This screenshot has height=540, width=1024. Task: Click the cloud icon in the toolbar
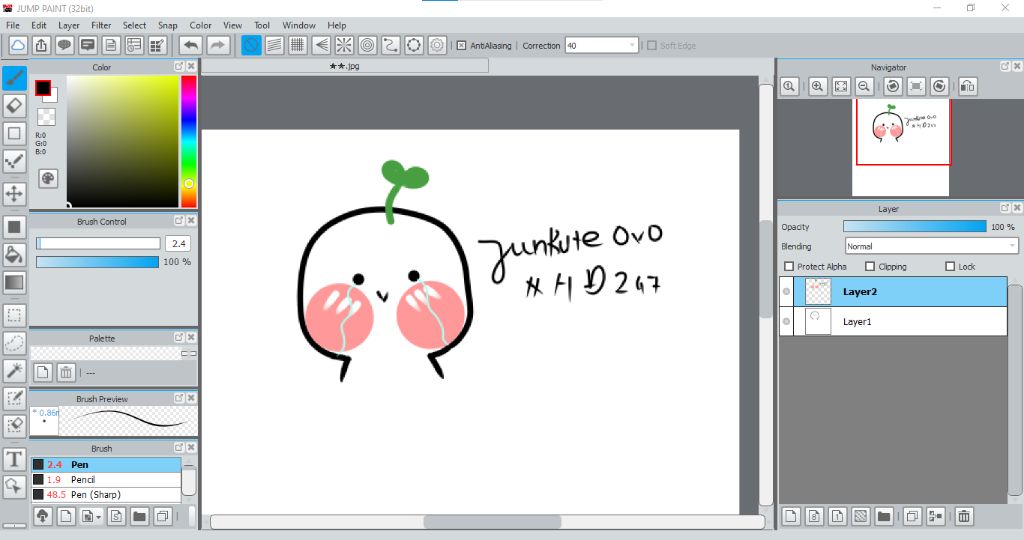tap(18, 45)
